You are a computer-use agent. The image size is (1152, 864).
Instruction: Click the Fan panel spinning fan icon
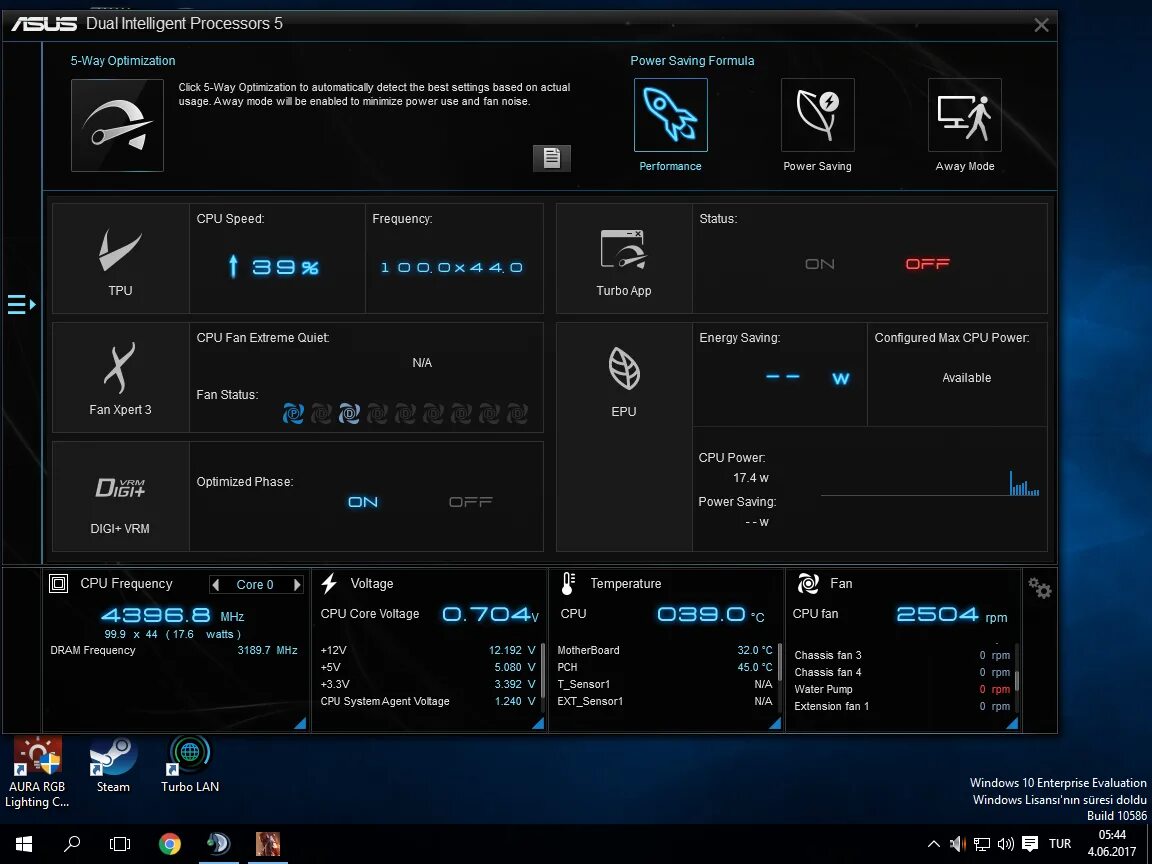(x=808, y=583)
